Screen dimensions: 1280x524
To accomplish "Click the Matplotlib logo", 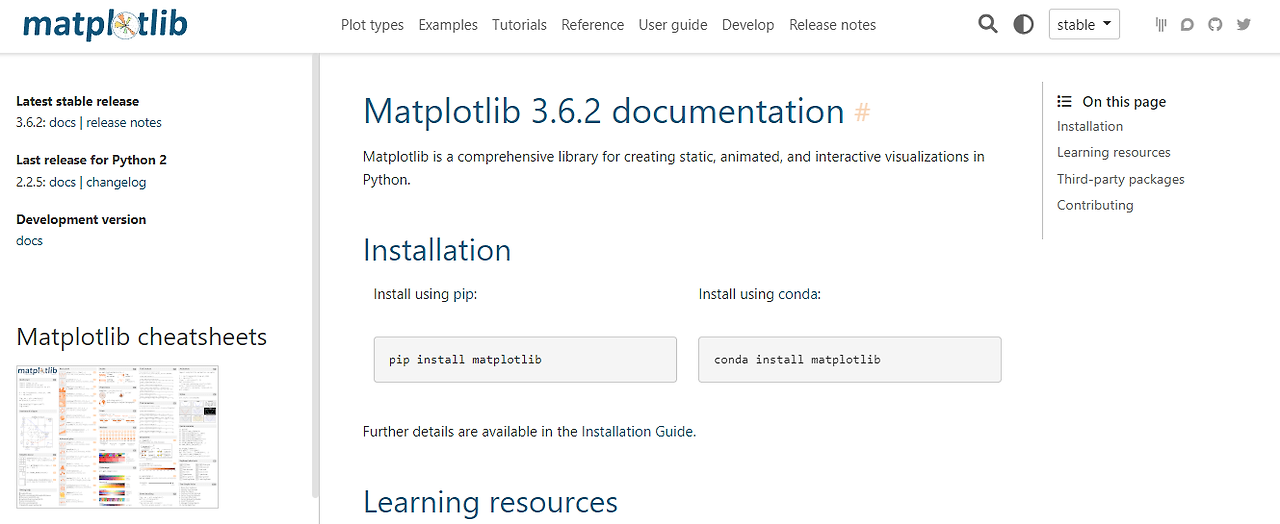I will pos(104,24).
